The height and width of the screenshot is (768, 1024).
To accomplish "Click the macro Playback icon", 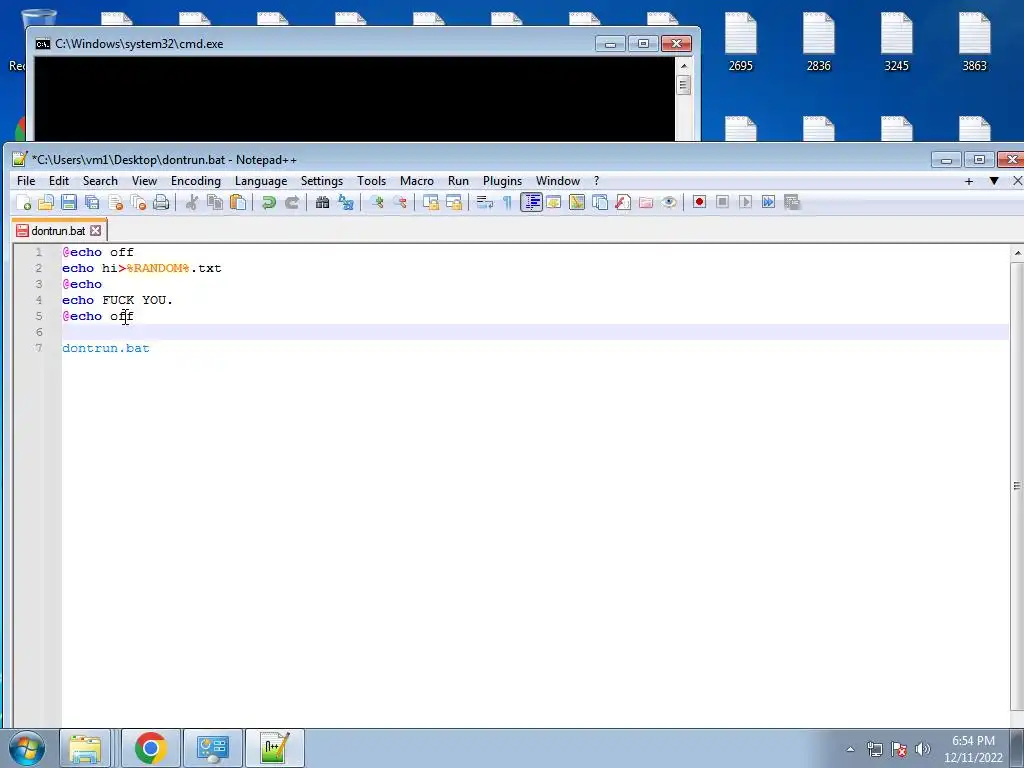I will click(745, 202).
